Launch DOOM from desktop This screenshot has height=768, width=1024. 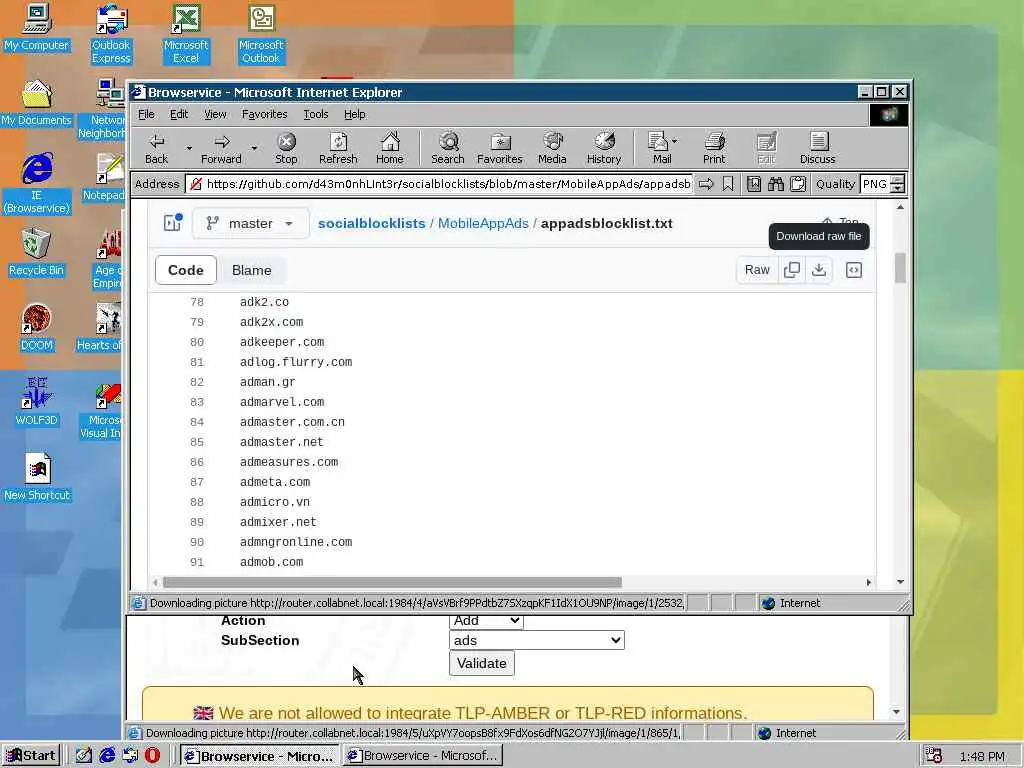pos(36,328)
